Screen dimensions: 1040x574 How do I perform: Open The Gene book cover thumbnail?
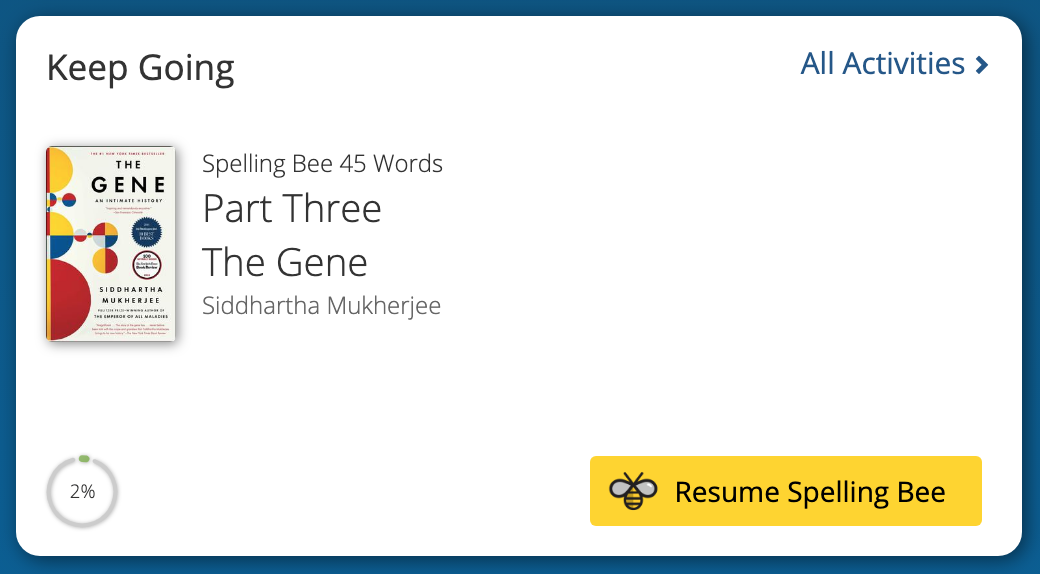(110, 244)
